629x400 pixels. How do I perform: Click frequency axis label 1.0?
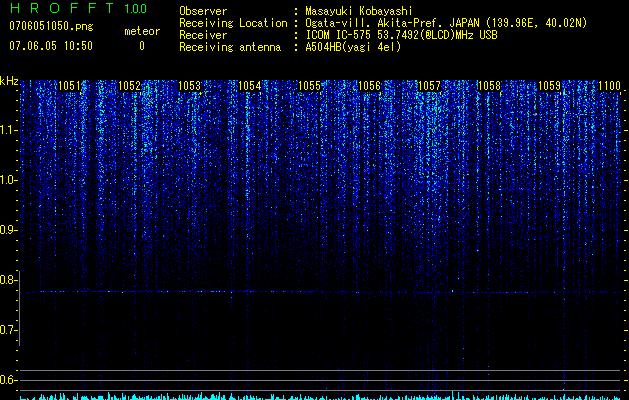tap(8, 180)
